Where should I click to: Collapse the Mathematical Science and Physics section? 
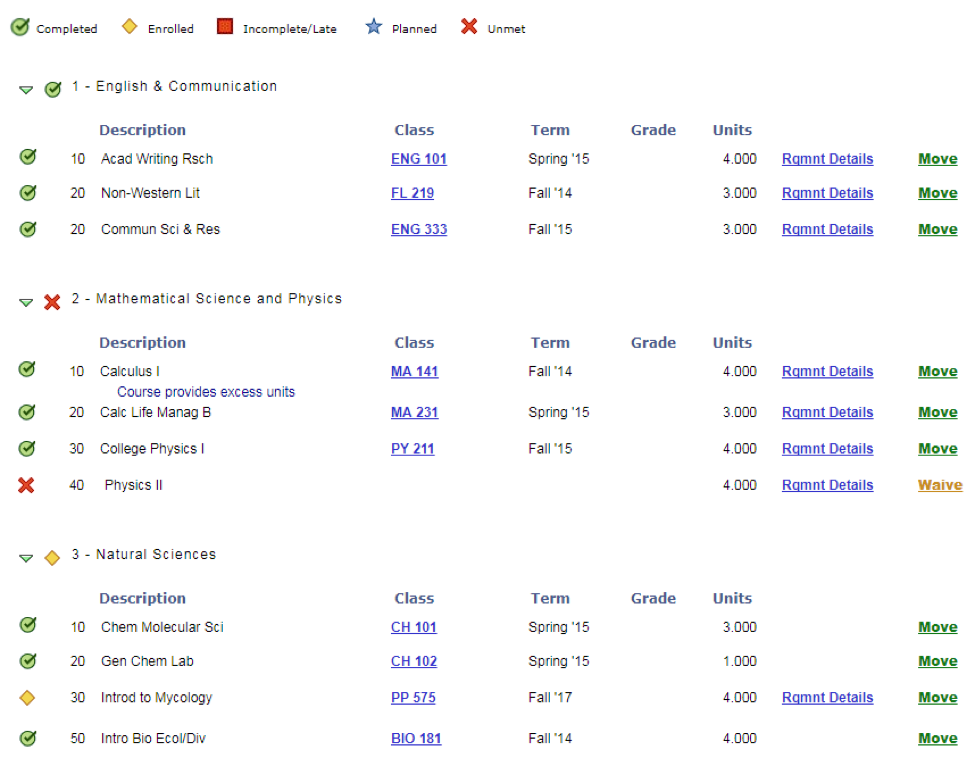(x=26, y=301)
